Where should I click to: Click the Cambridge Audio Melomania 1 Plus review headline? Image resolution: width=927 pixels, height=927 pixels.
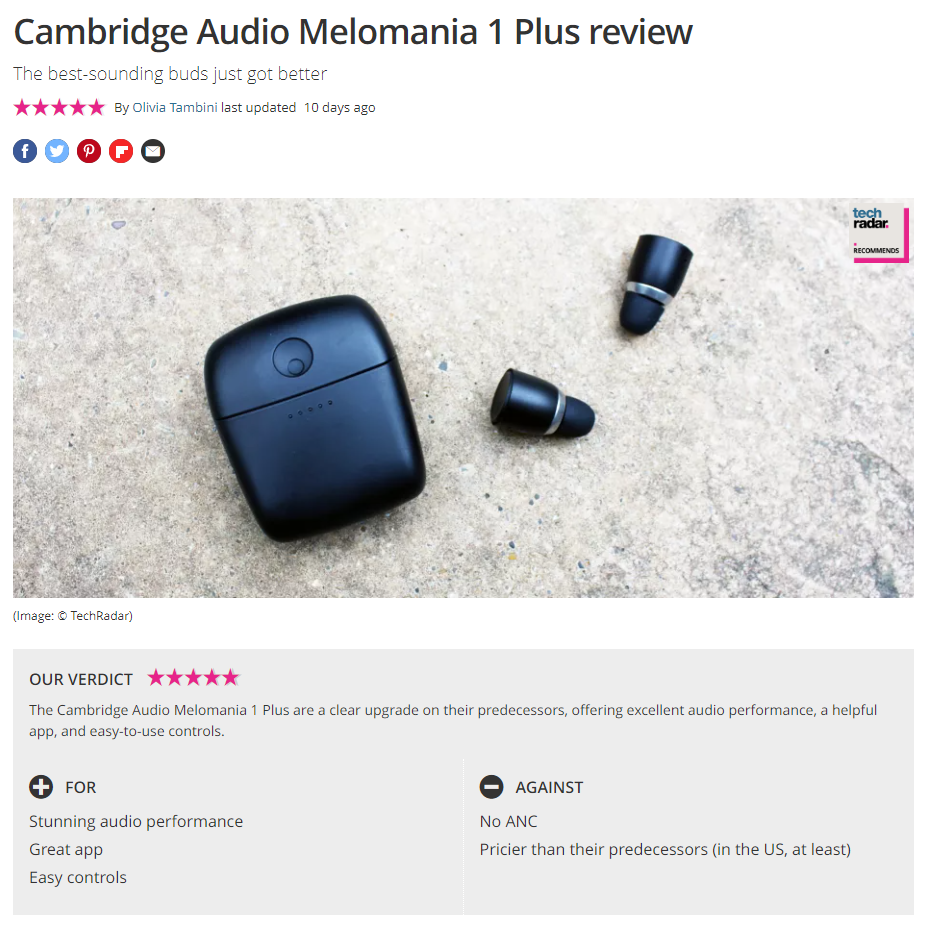(x=353, y=31)
